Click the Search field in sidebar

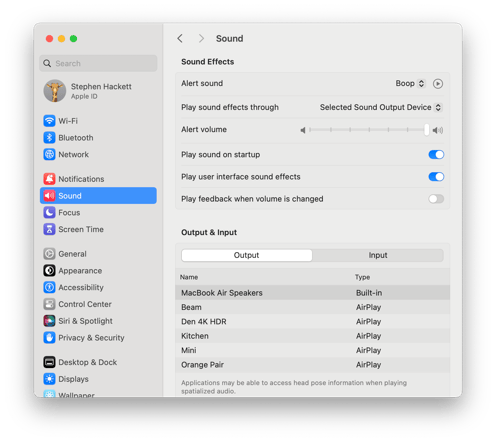[x=98, y=63]
